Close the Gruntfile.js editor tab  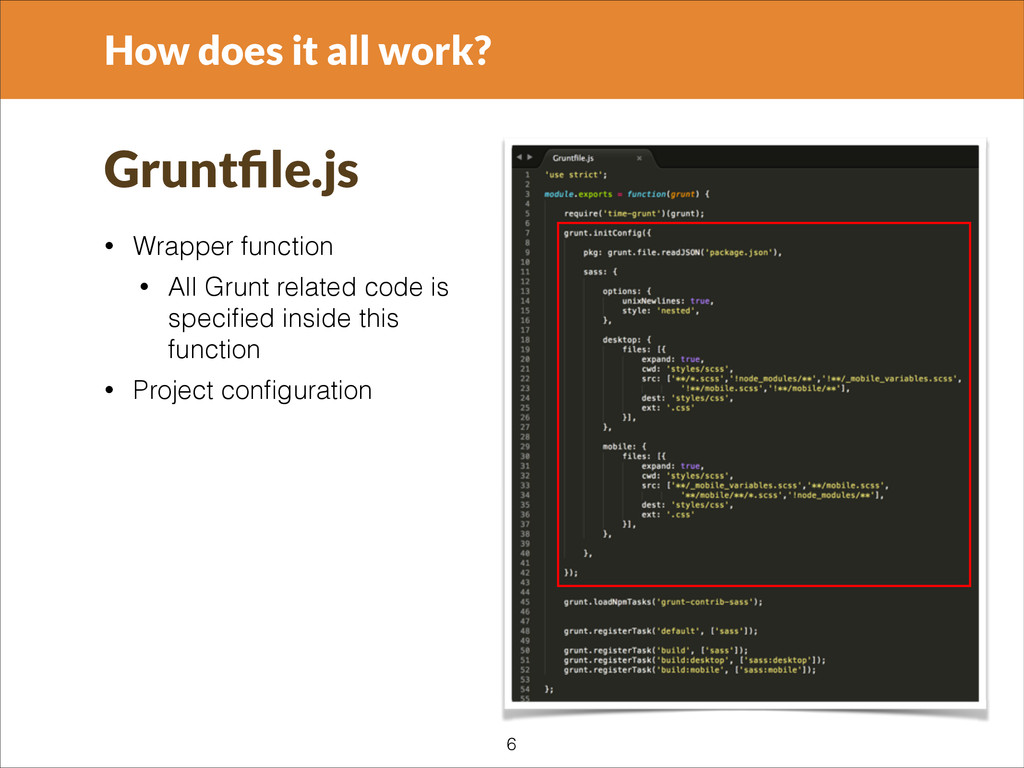(639, 158)
